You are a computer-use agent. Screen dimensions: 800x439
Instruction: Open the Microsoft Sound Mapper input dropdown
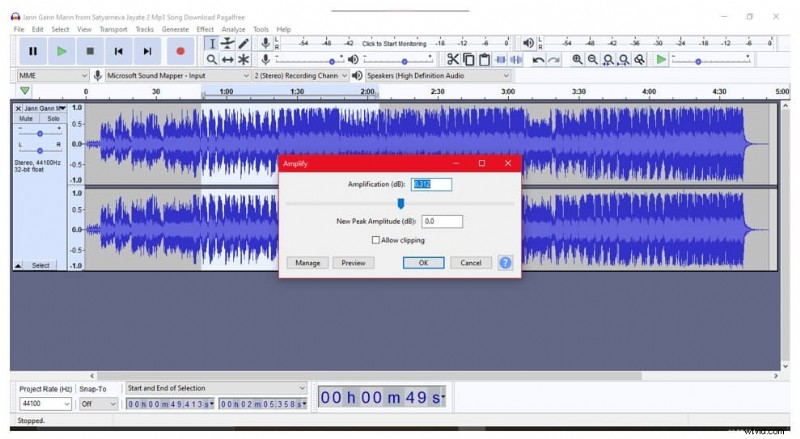click(x=178, y=76)
